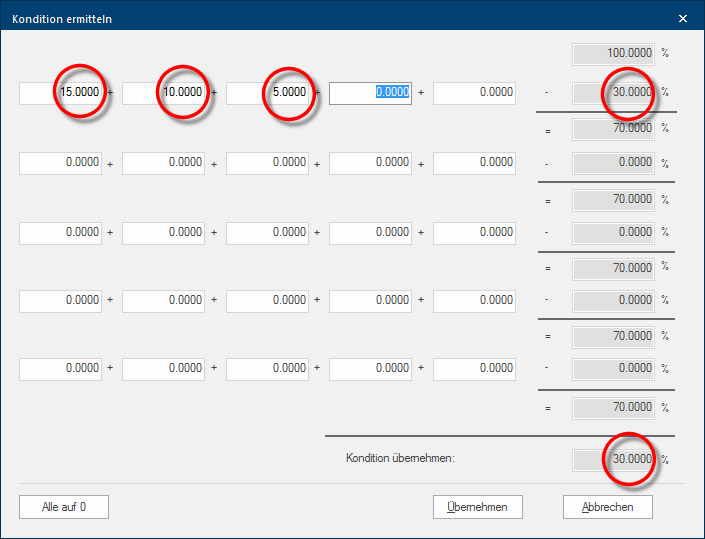
Task: Close the "Kondition ermitteln" window
Action: tap(683, 18)
